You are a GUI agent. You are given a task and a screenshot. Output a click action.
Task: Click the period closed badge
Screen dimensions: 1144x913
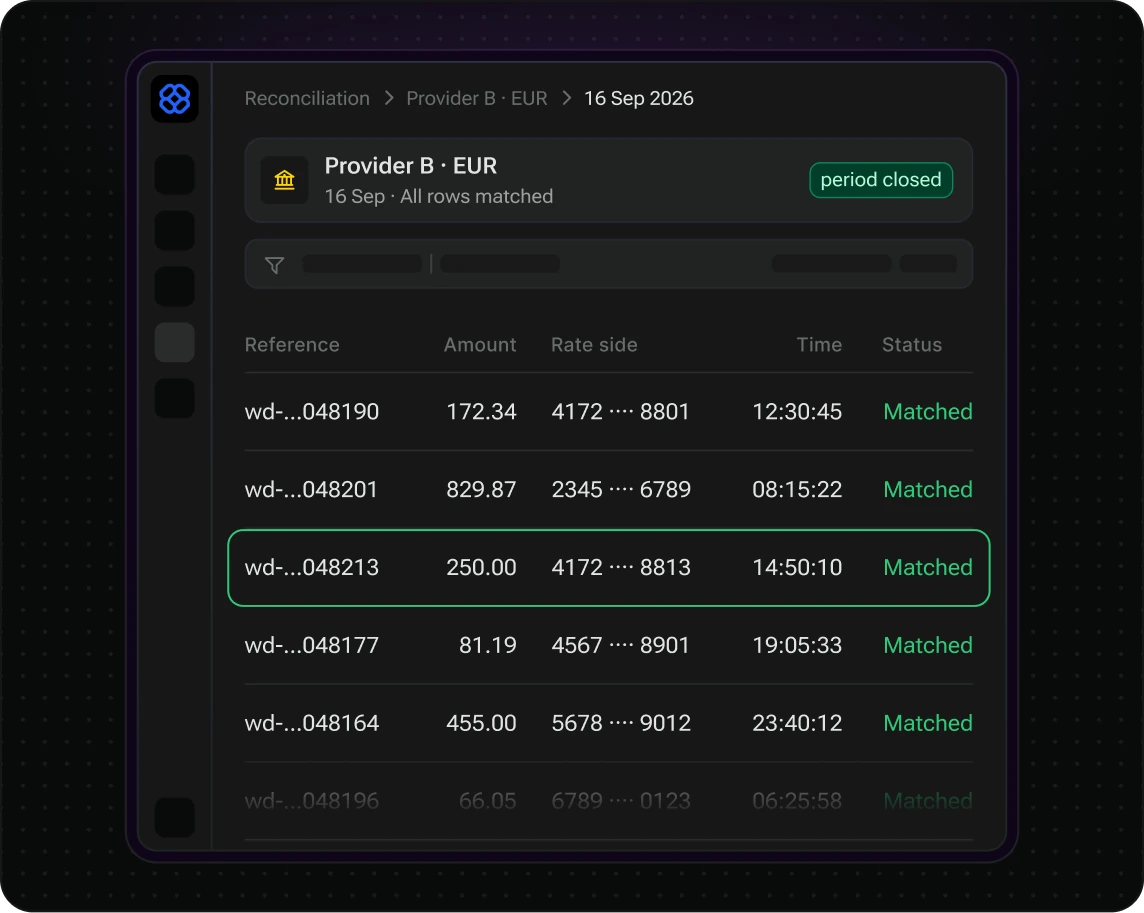[x=881, y=180]
